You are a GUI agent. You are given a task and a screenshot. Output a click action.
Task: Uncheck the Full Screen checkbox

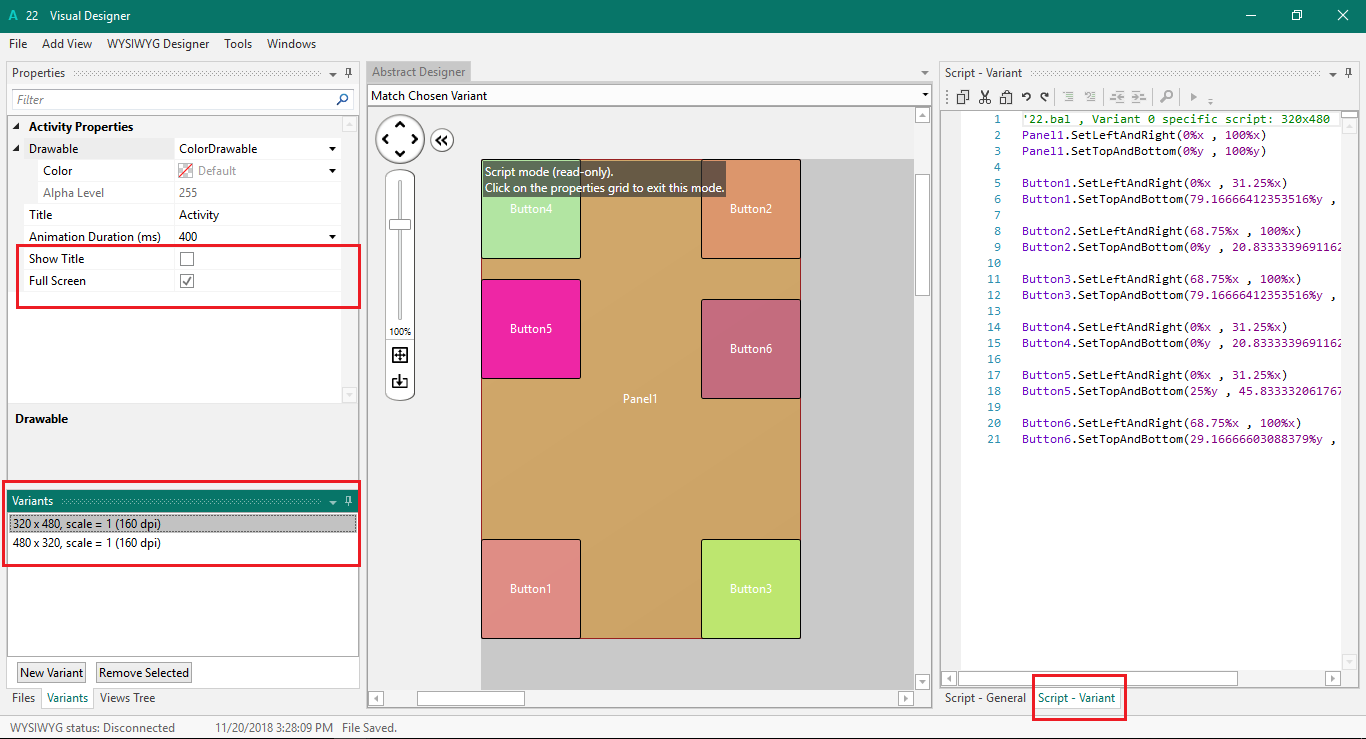click(187, 281)
